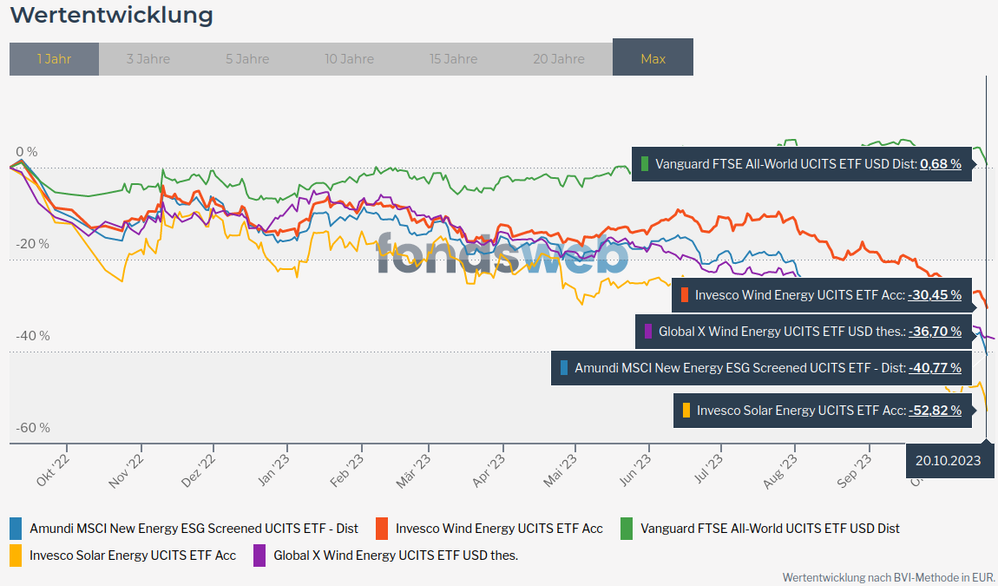This screenshot has width=998, height=586.
Task: Click the green Vanguard legend color swatch
Action: click(627, 528)
